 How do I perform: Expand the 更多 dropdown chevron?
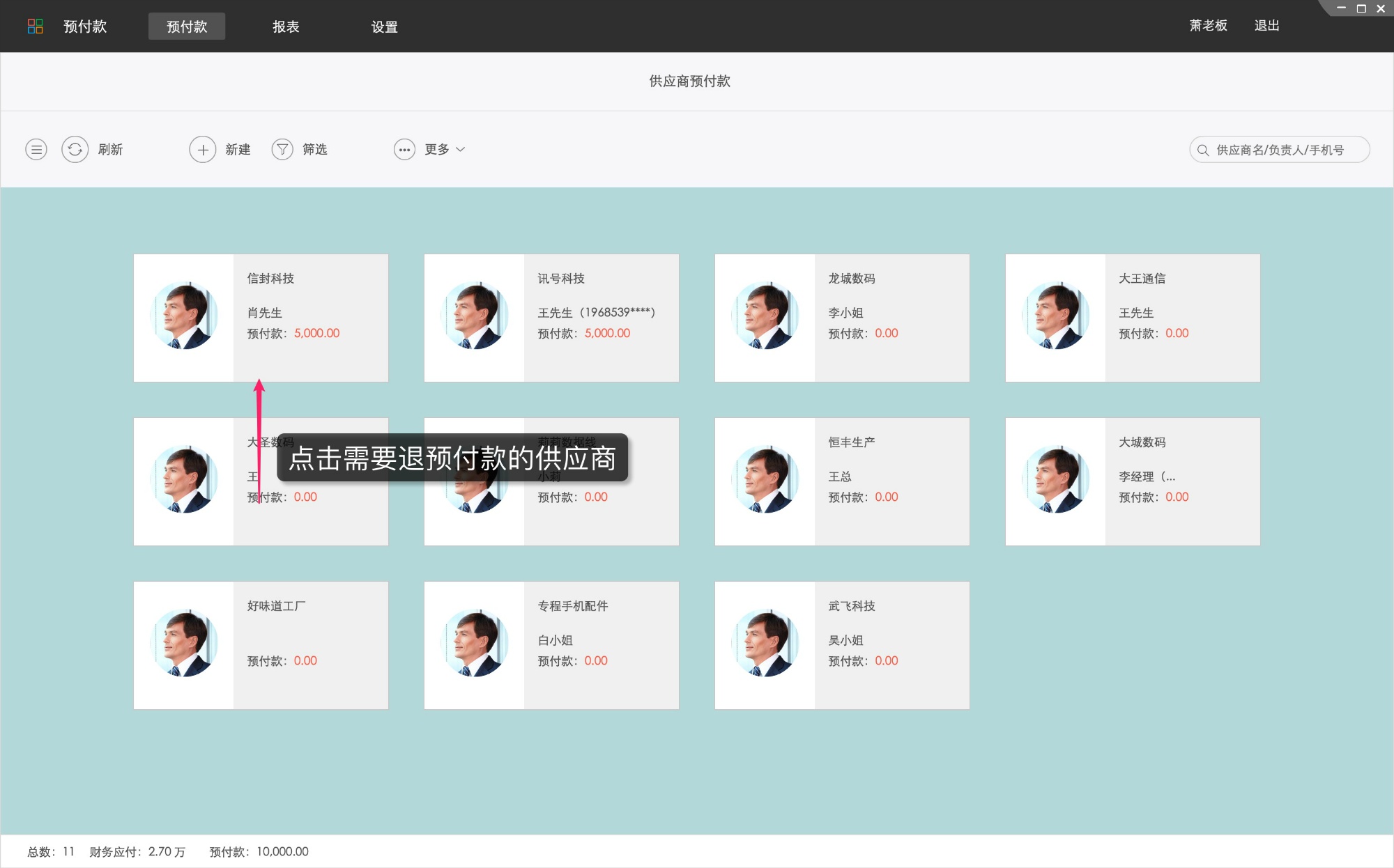pyautogui.click(x=461, y=149)
